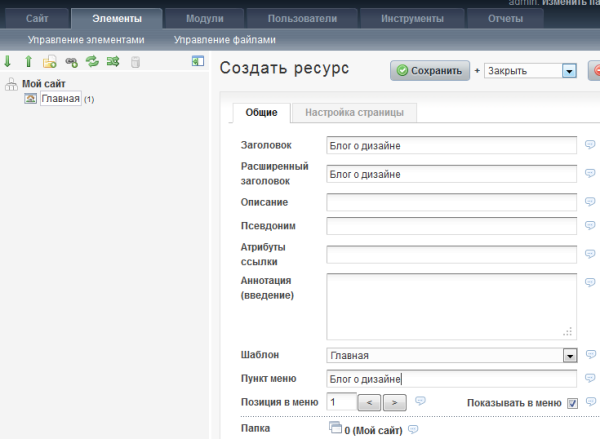Switch to the Настройка страницы tab
Screen dimensions: 600x439
tap(355, 113)
